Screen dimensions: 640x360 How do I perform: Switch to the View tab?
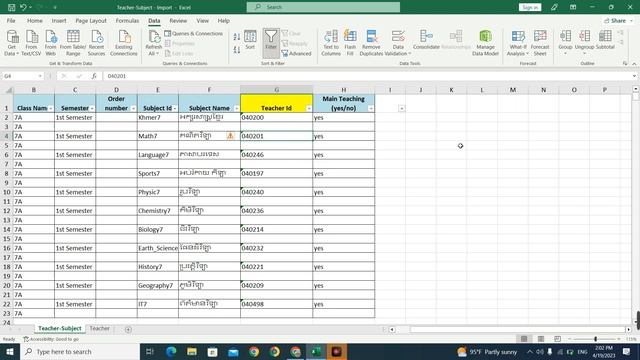[x=202, y=20]
